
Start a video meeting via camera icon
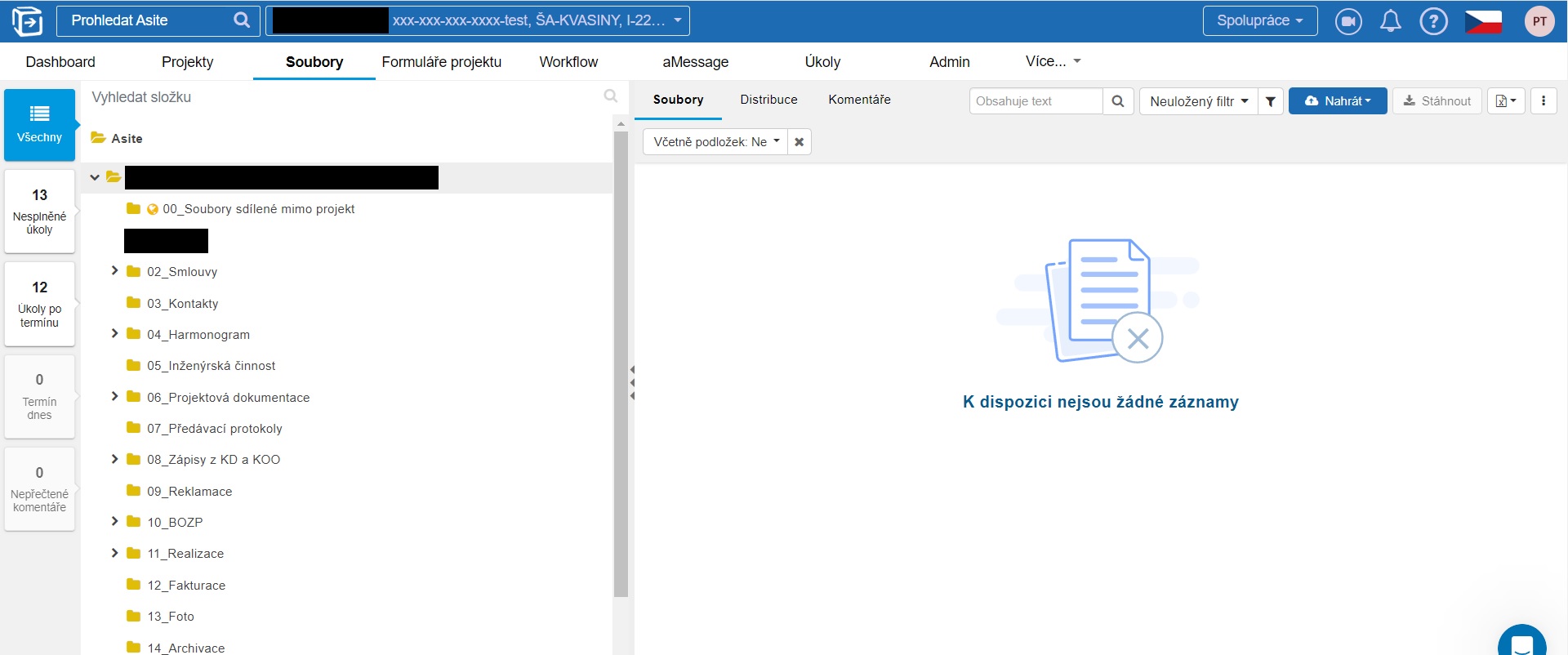click(x=1347, y=21)
